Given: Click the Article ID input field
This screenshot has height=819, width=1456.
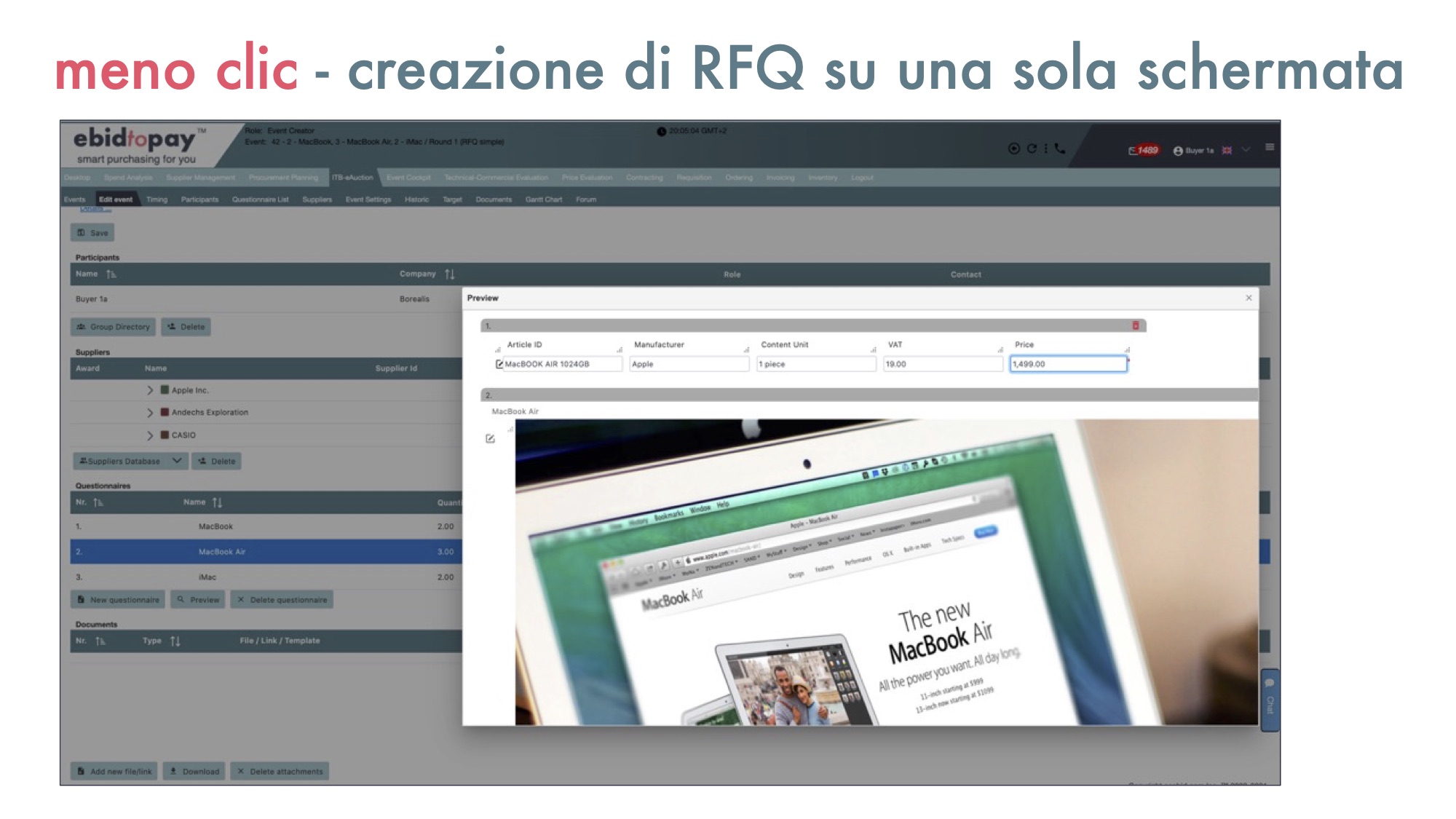Looking at the screenshot, I should click(562, 364).
